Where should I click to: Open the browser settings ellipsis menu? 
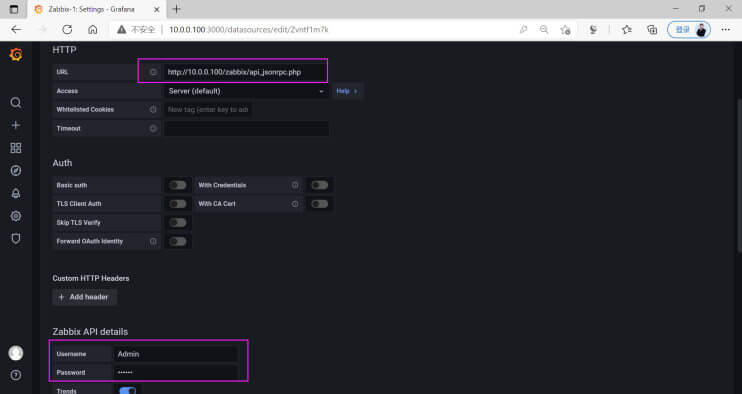point(725,29)
